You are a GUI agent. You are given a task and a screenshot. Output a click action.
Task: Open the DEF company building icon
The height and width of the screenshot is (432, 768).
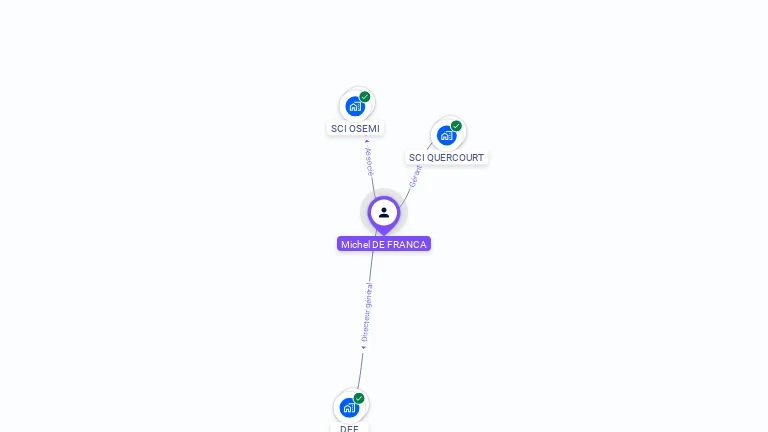(x=349, y=408)
